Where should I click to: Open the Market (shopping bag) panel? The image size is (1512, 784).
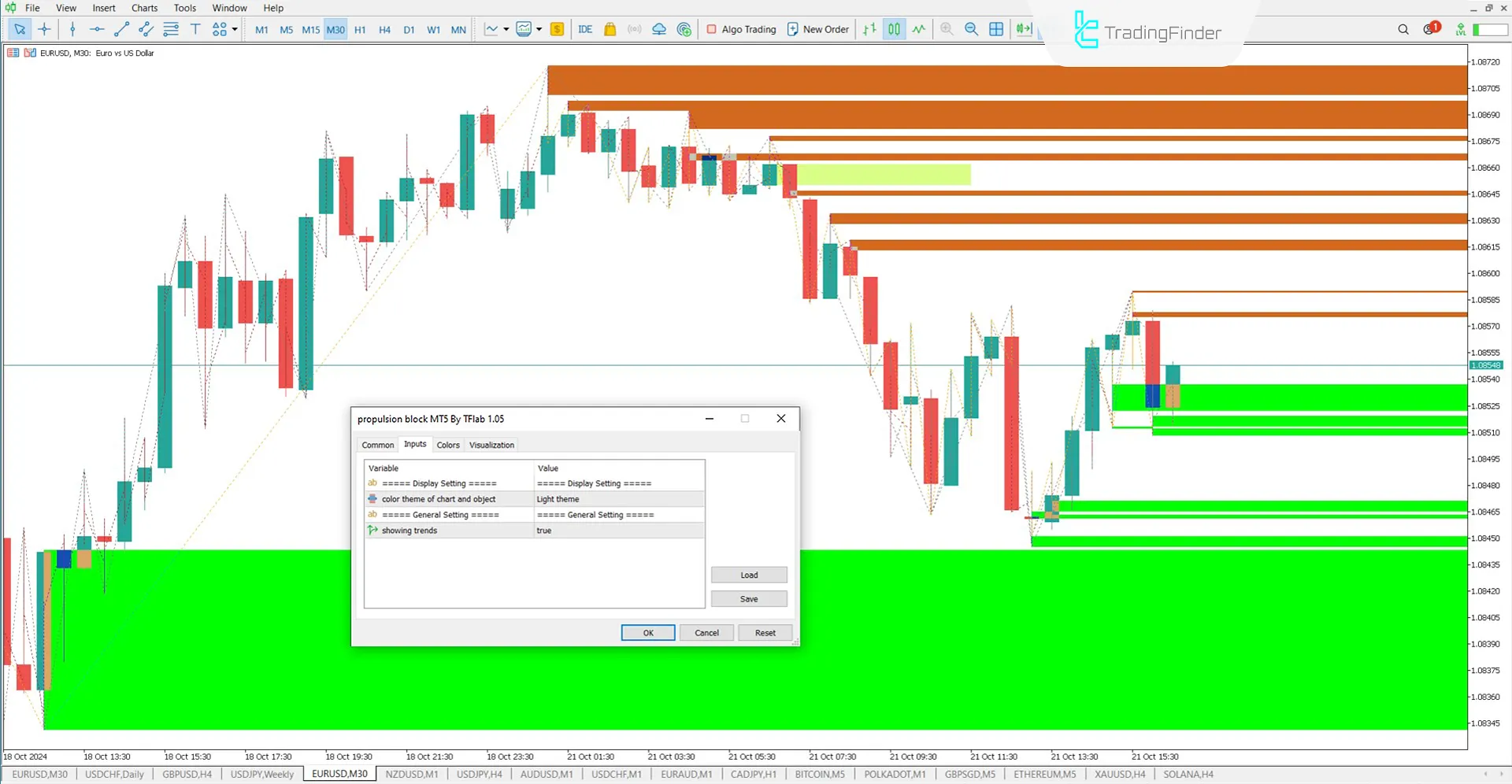point(610,29)
